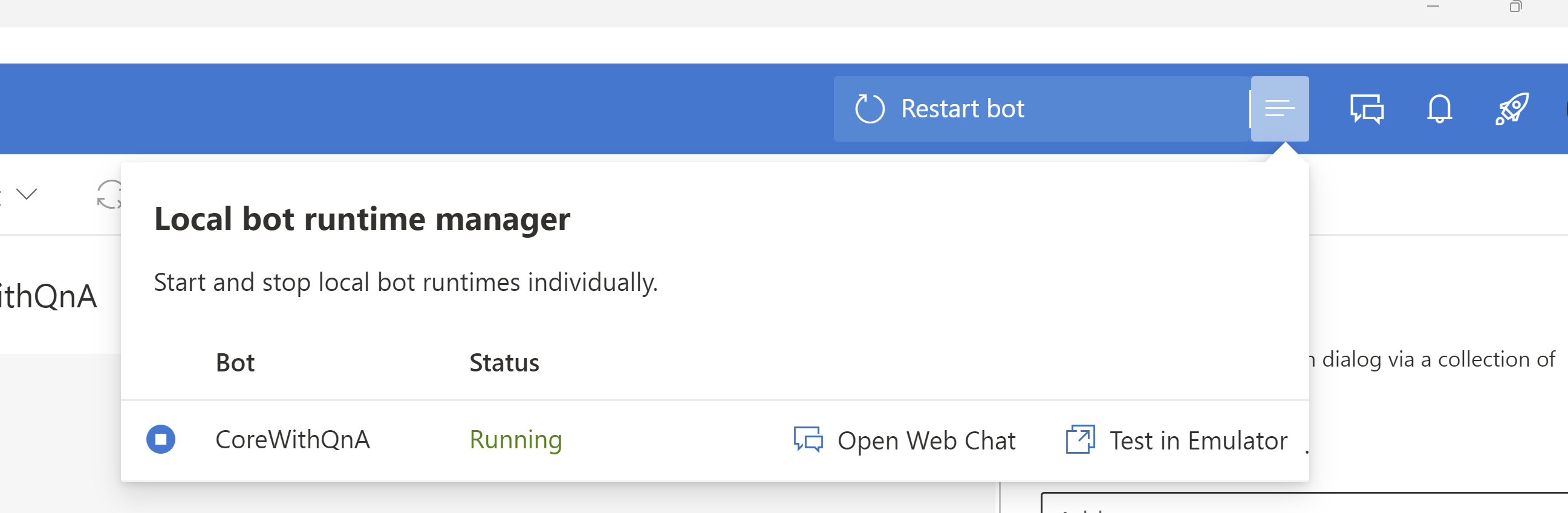1568x513 pixels.
Task: Launch onboarding with the rocket icon
Action: click(1512, 108)
